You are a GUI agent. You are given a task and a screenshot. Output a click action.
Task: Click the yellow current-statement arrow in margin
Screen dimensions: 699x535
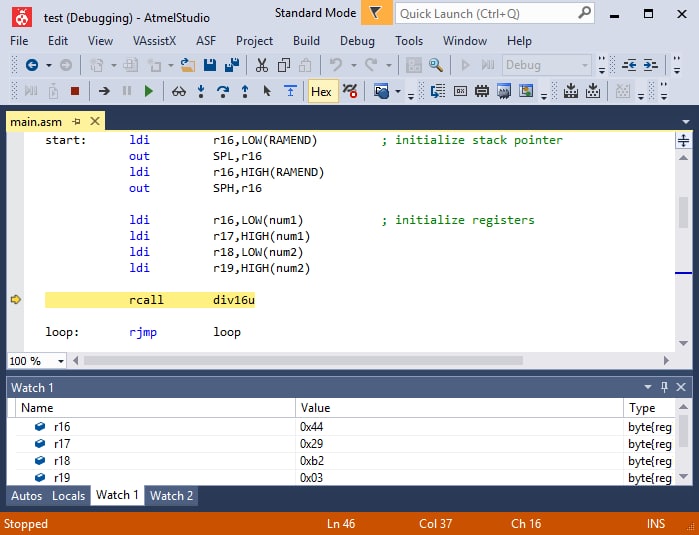pos(16,300)
